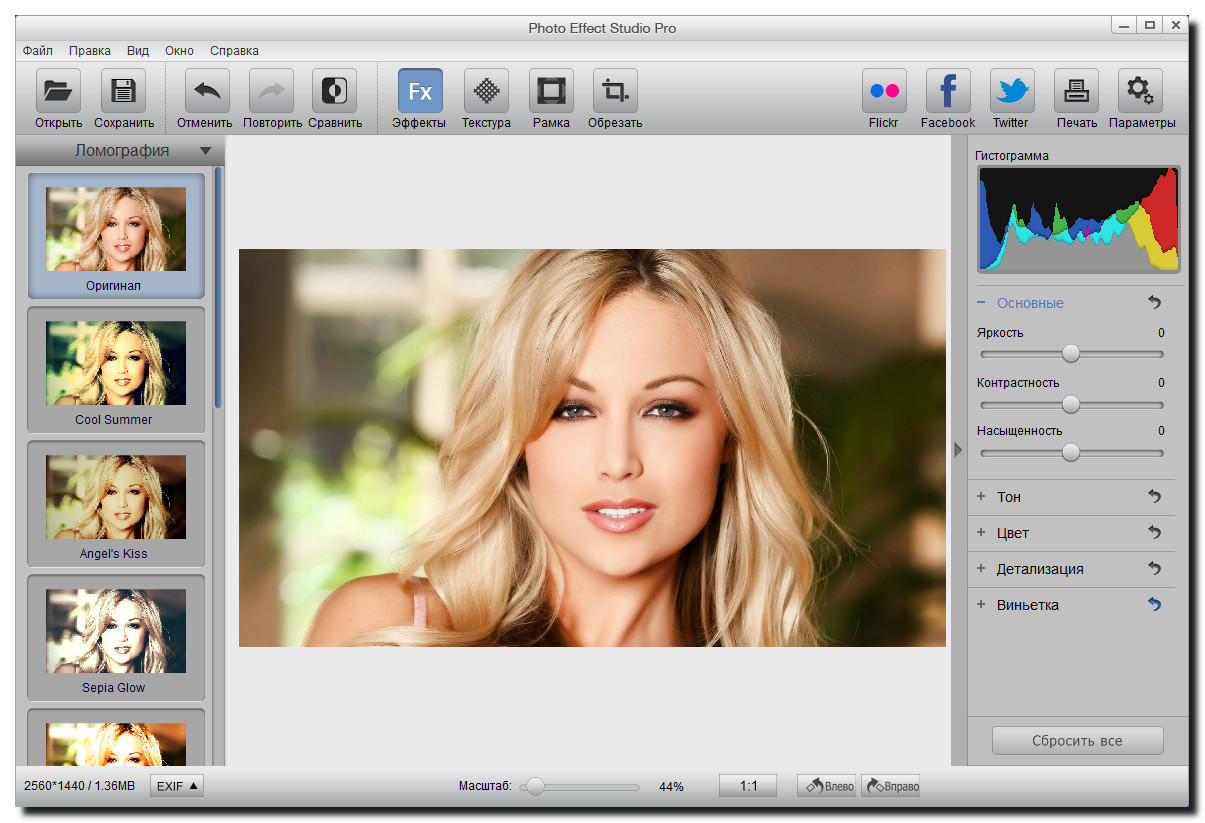The image size is (1205, 823).
Task: Select the Оригинал thumbnail
Action: click(116, 236)
